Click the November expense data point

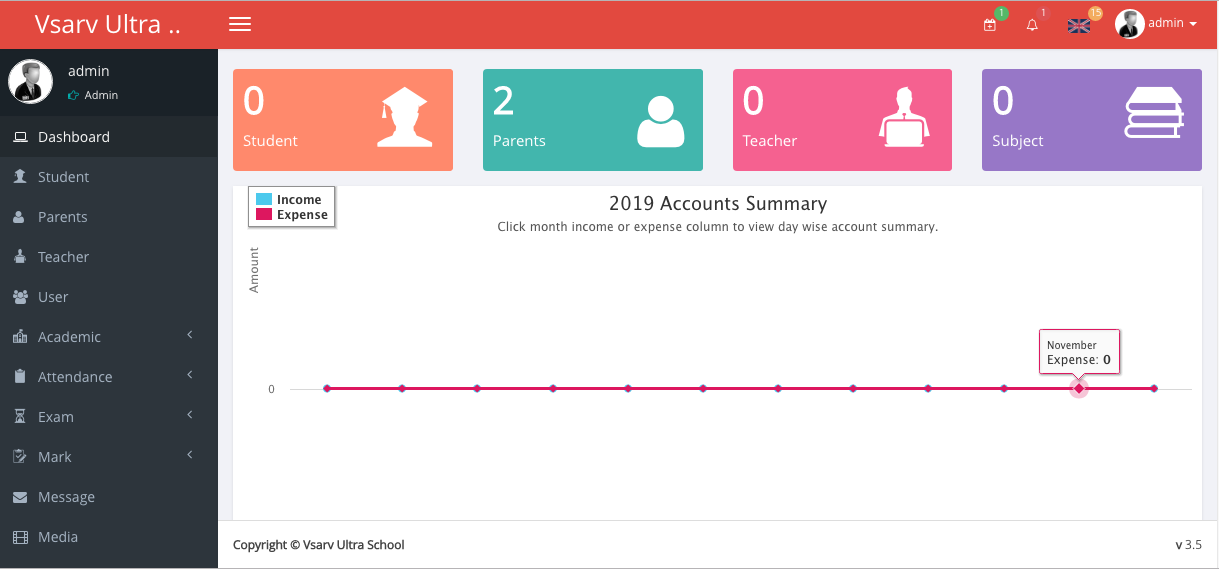[1079, 388]
